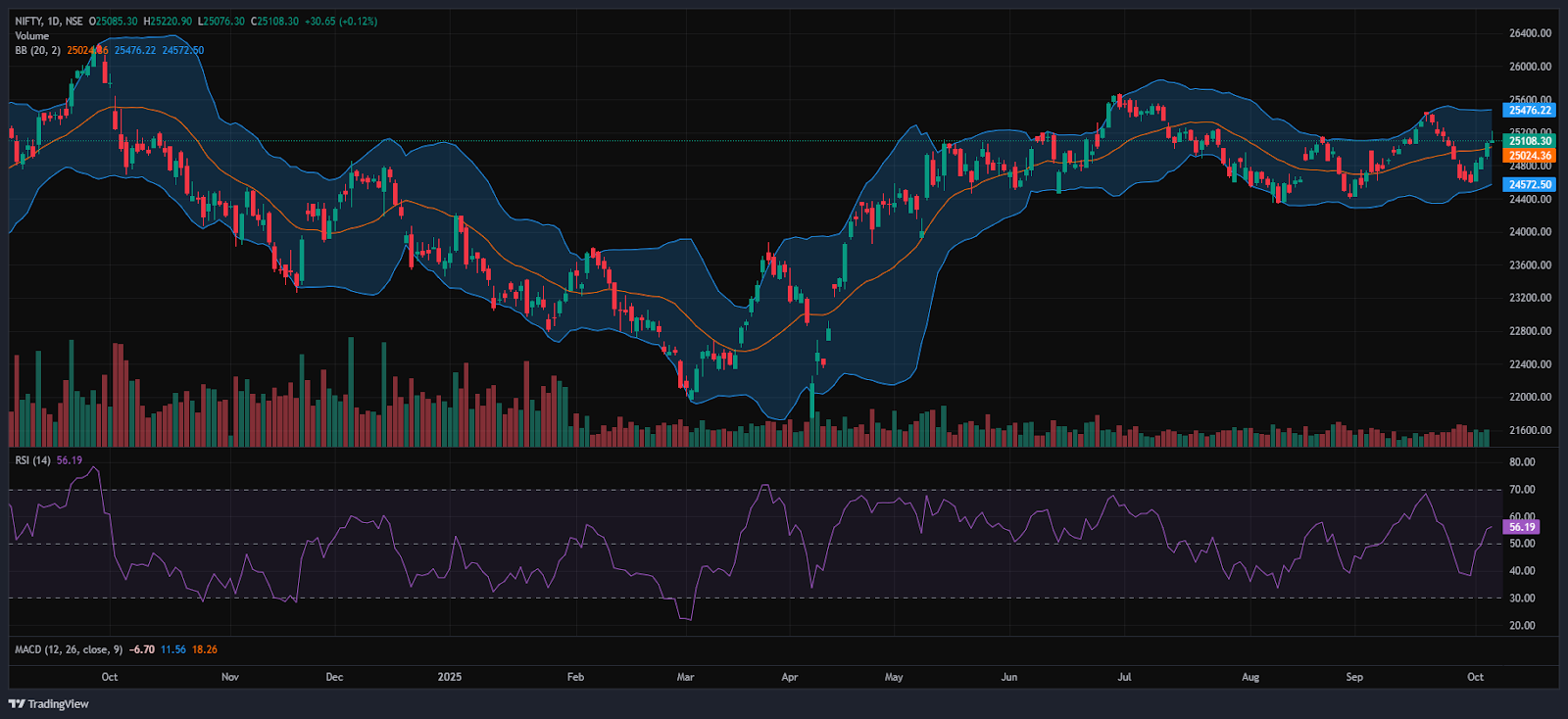Click the Oct 2024 marker on time axis

110,677
